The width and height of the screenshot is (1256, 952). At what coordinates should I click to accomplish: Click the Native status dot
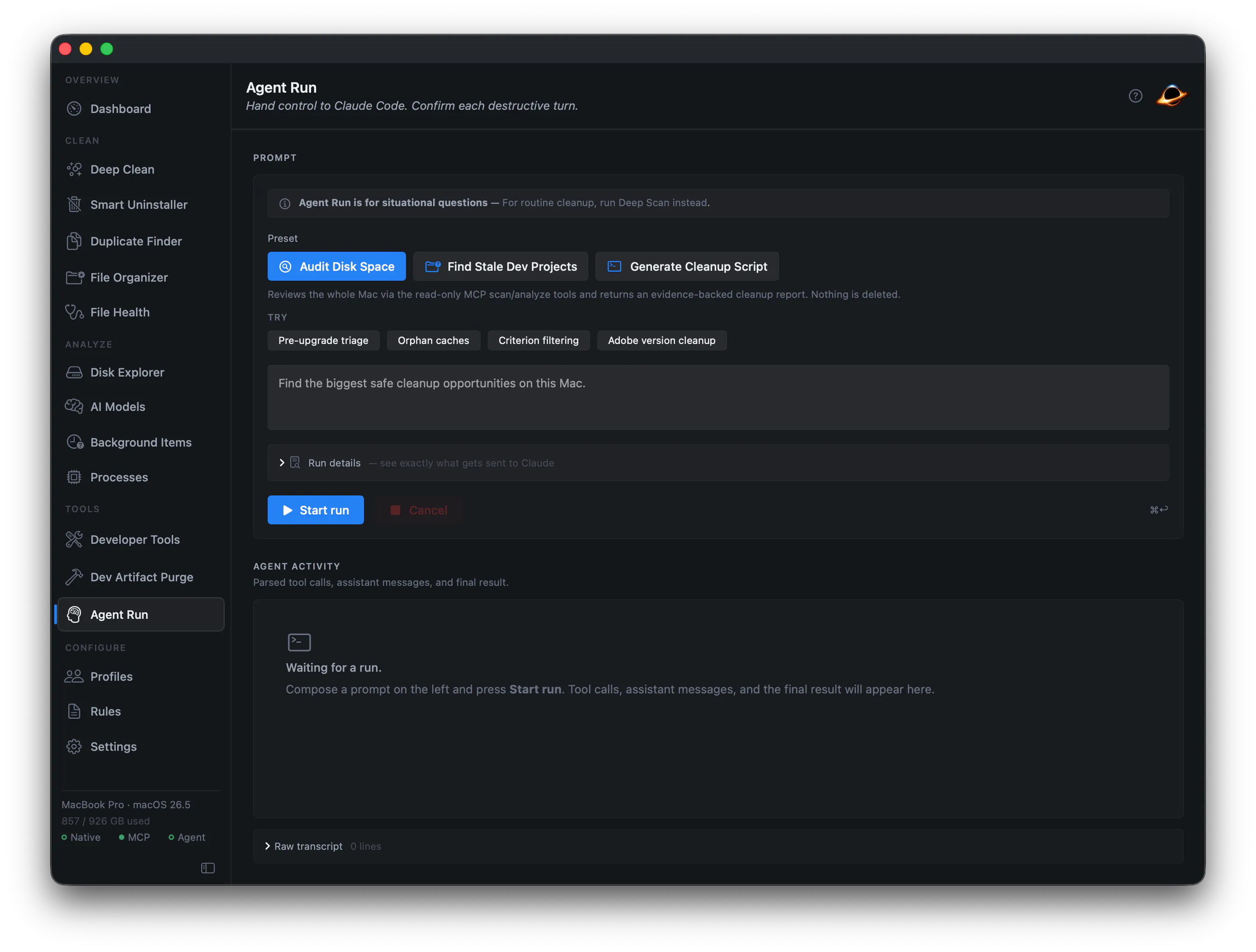(x=64, y=837)
